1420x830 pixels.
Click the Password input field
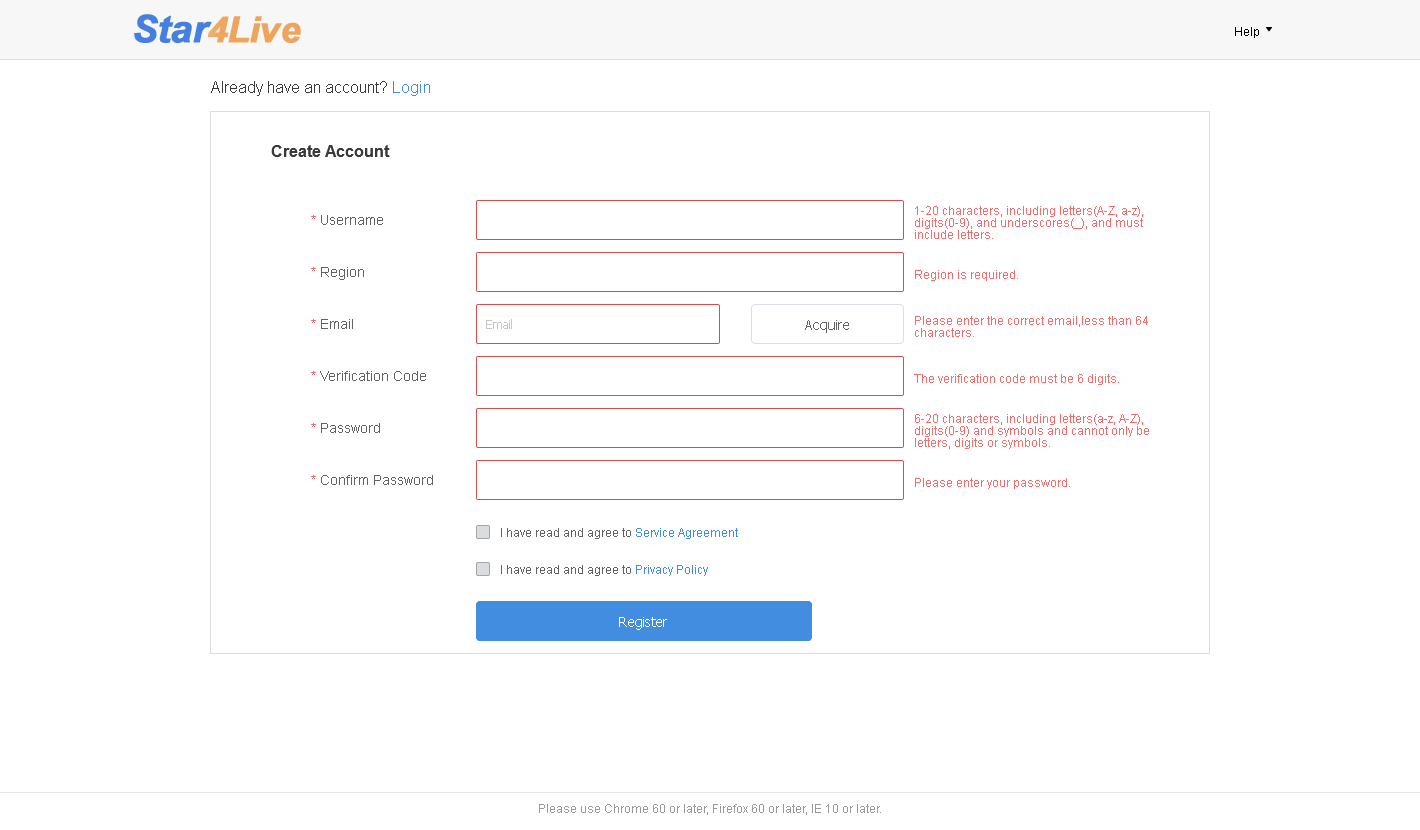690,428
